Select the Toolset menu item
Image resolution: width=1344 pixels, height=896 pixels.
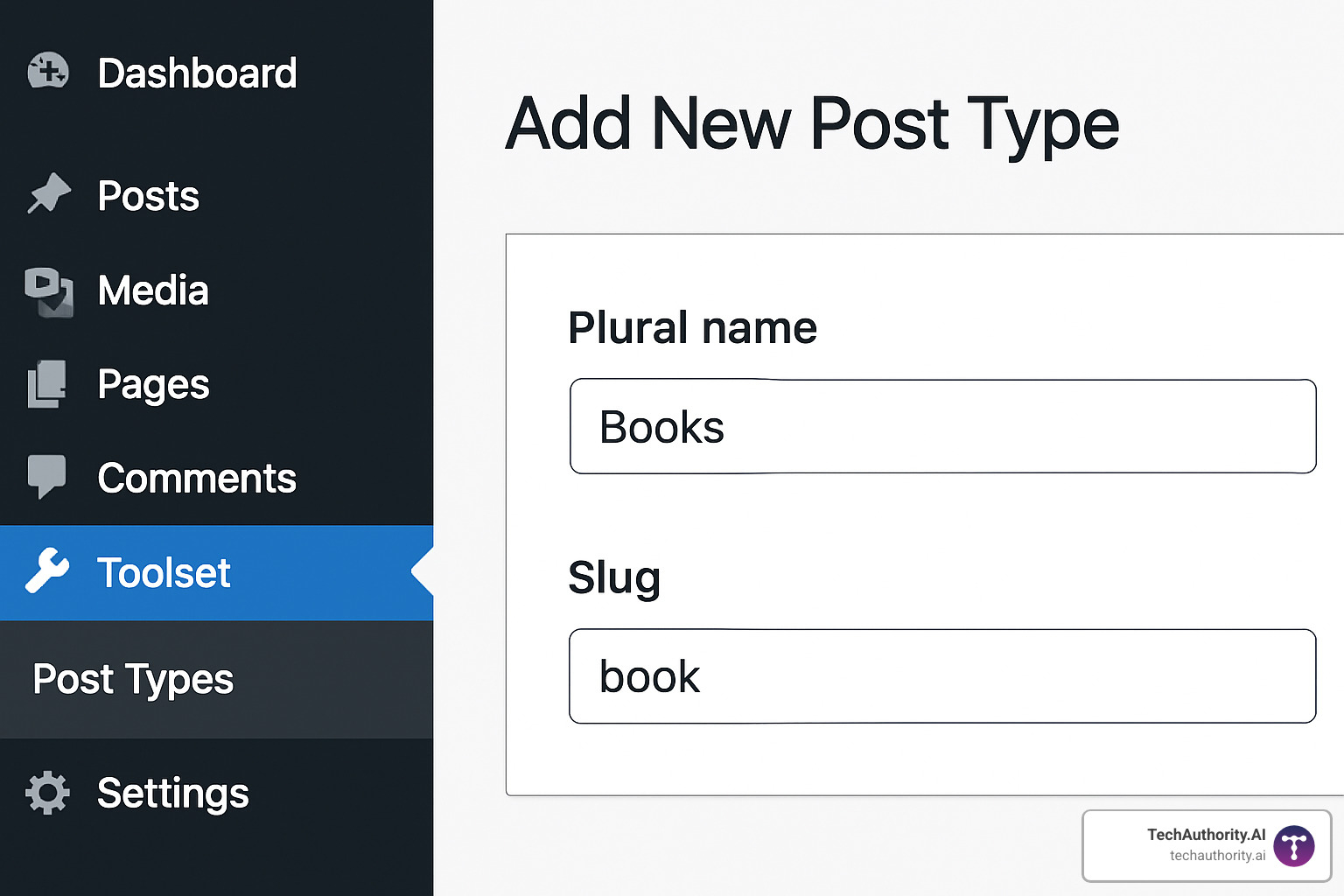pyautogui.click(x=164, y=572)
